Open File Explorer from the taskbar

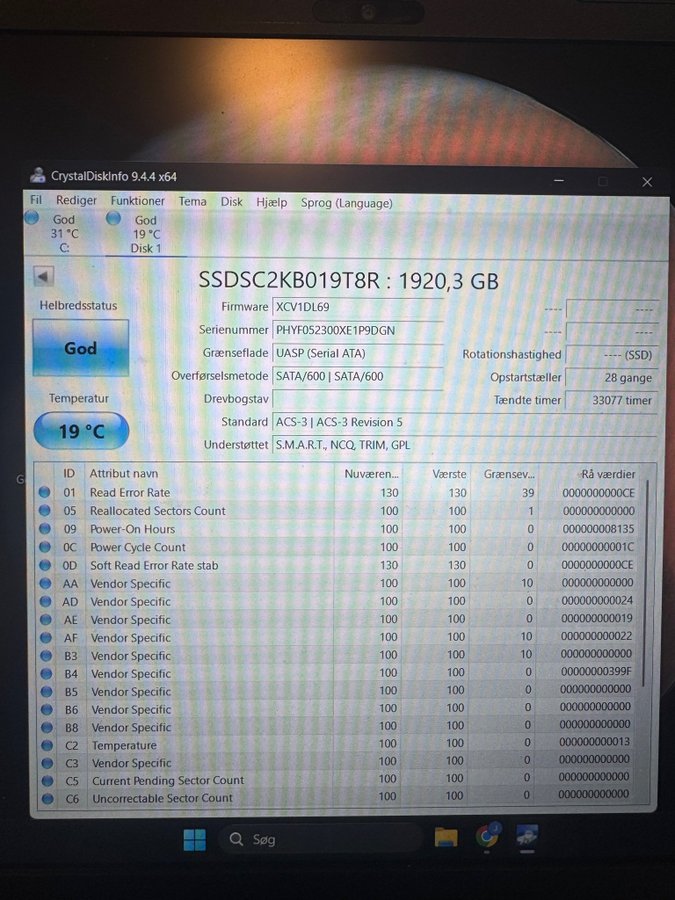tap(446, 838)
